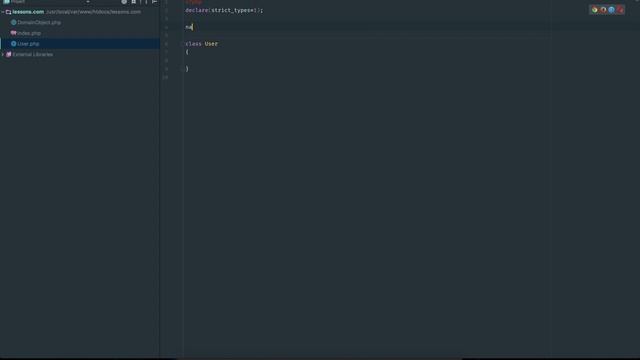This screenshot has width=640, height=360.
Task: Select the lessons.com root folder
Action: (28, 12)
